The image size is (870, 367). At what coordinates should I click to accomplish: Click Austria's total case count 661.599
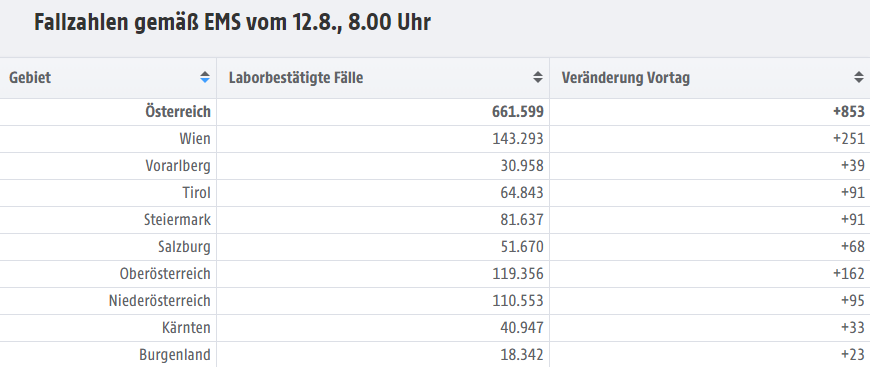518,112
